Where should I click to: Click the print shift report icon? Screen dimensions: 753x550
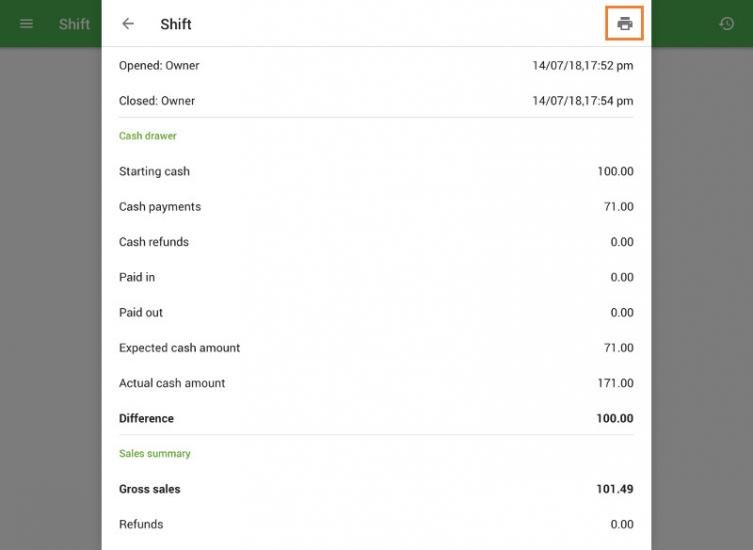pos(625,24)
